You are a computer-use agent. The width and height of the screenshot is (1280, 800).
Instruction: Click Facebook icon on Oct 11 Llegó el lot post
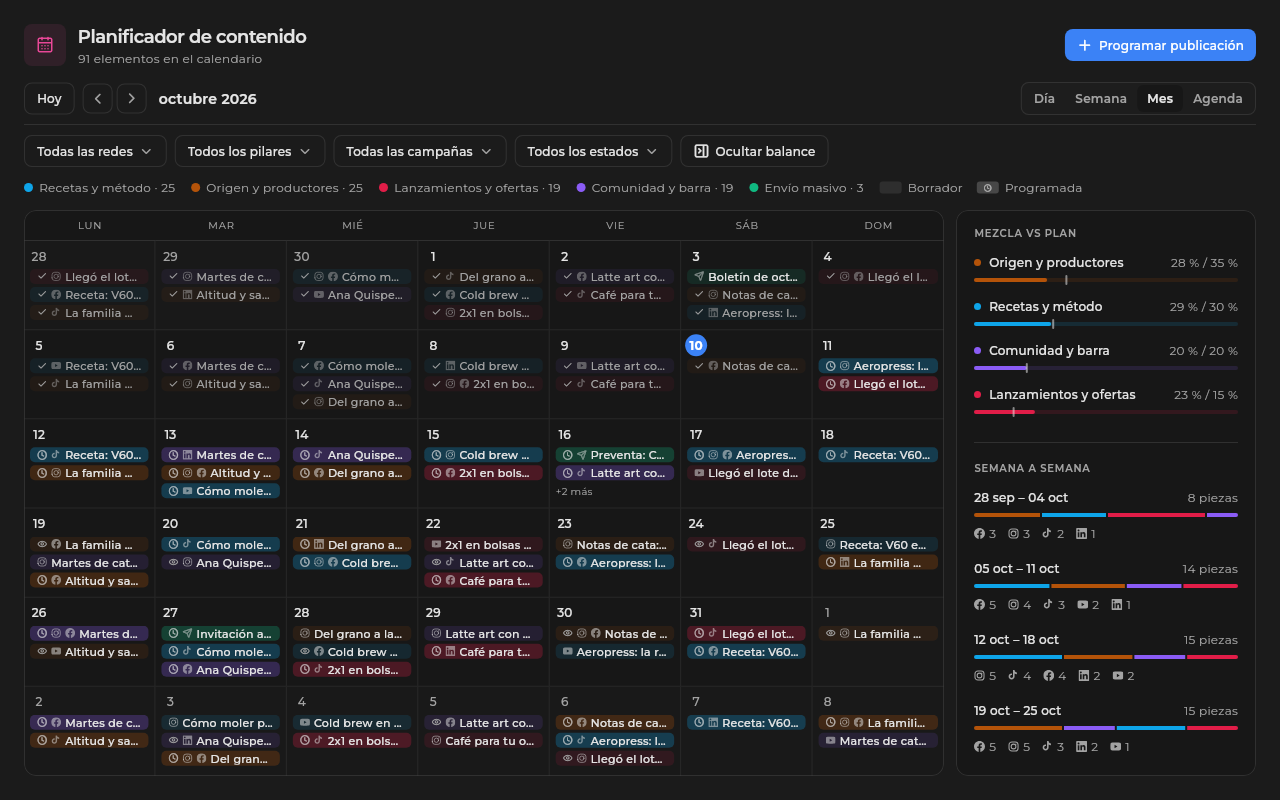pos(844,384)
